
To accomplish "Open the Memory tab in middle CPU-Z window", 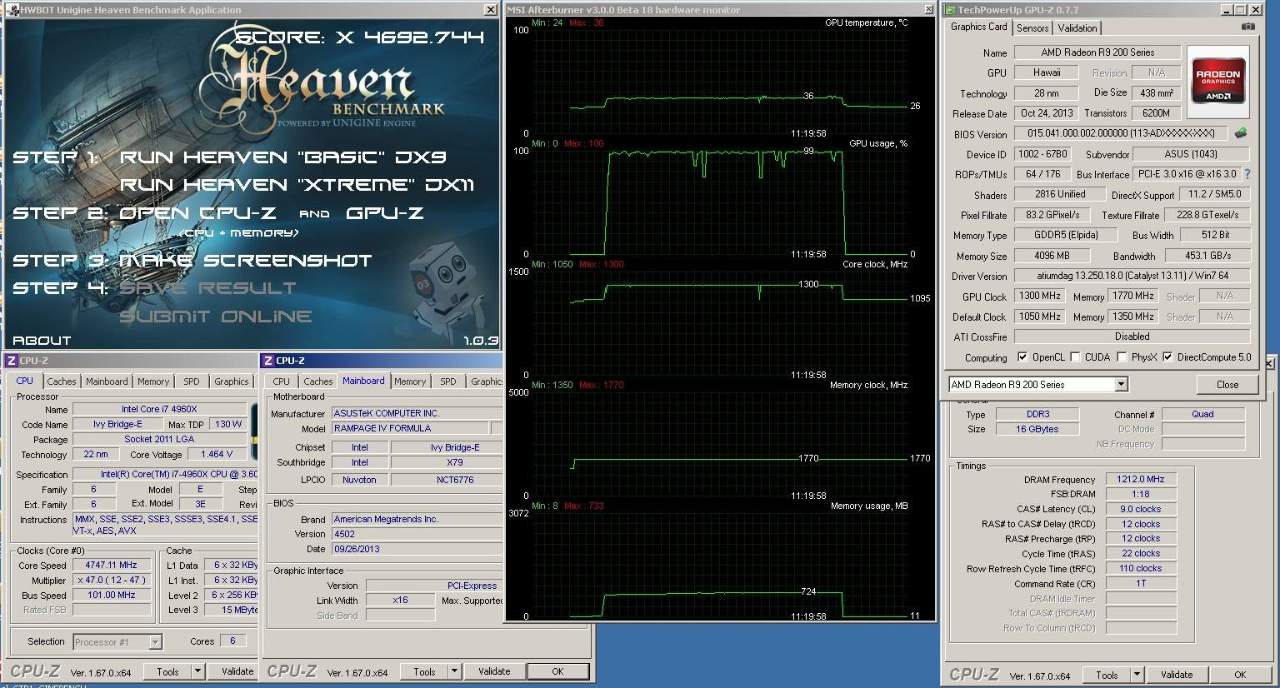I will [410, 381].
